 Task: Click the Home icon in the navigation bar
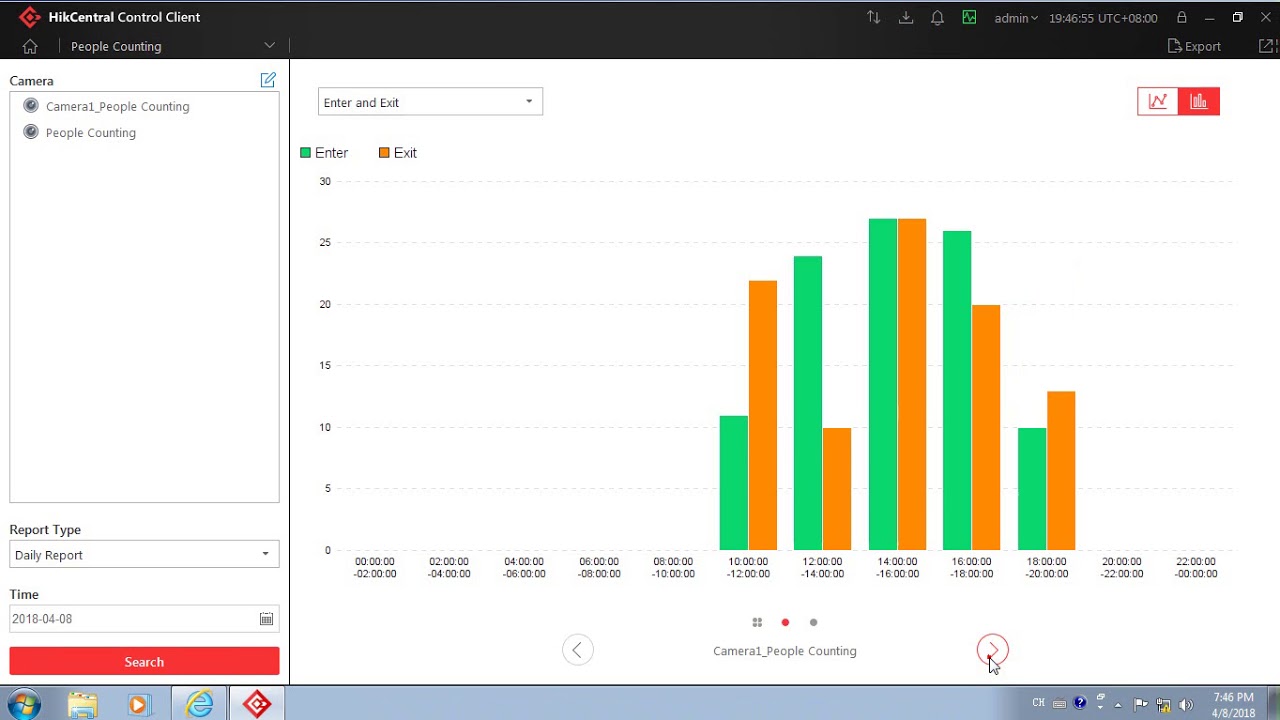click(x=30, y=46)
